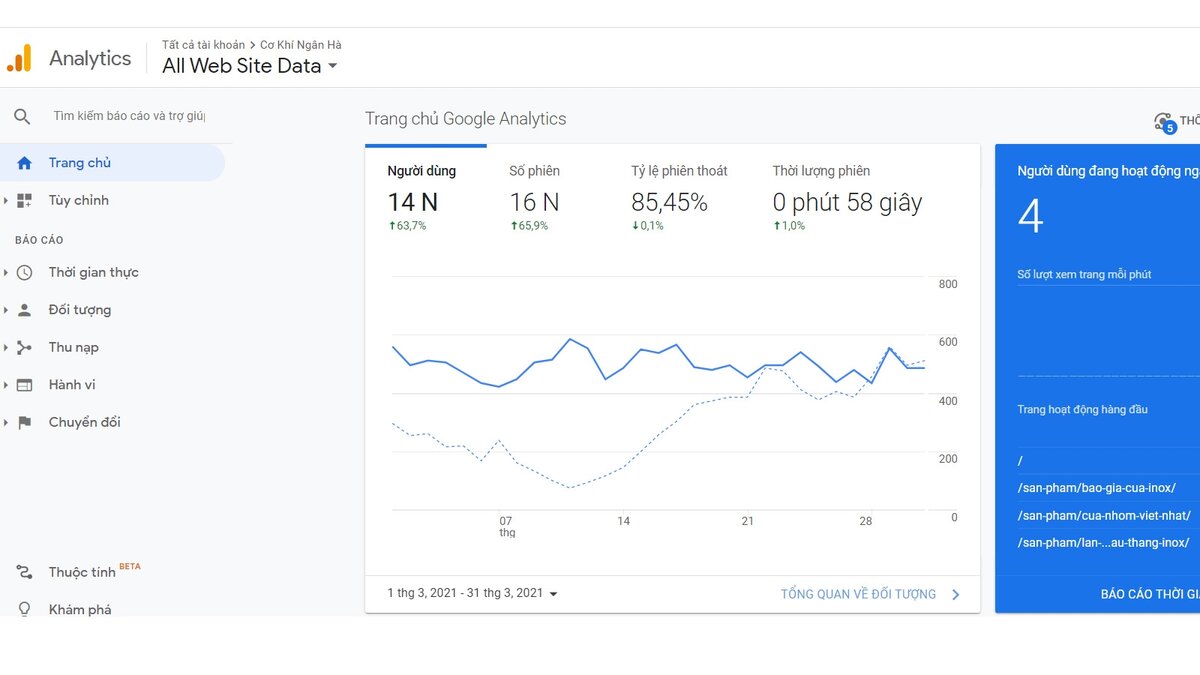Click the Đối tượng person icon
The image size is (1200, 675).
click(25, 310)
